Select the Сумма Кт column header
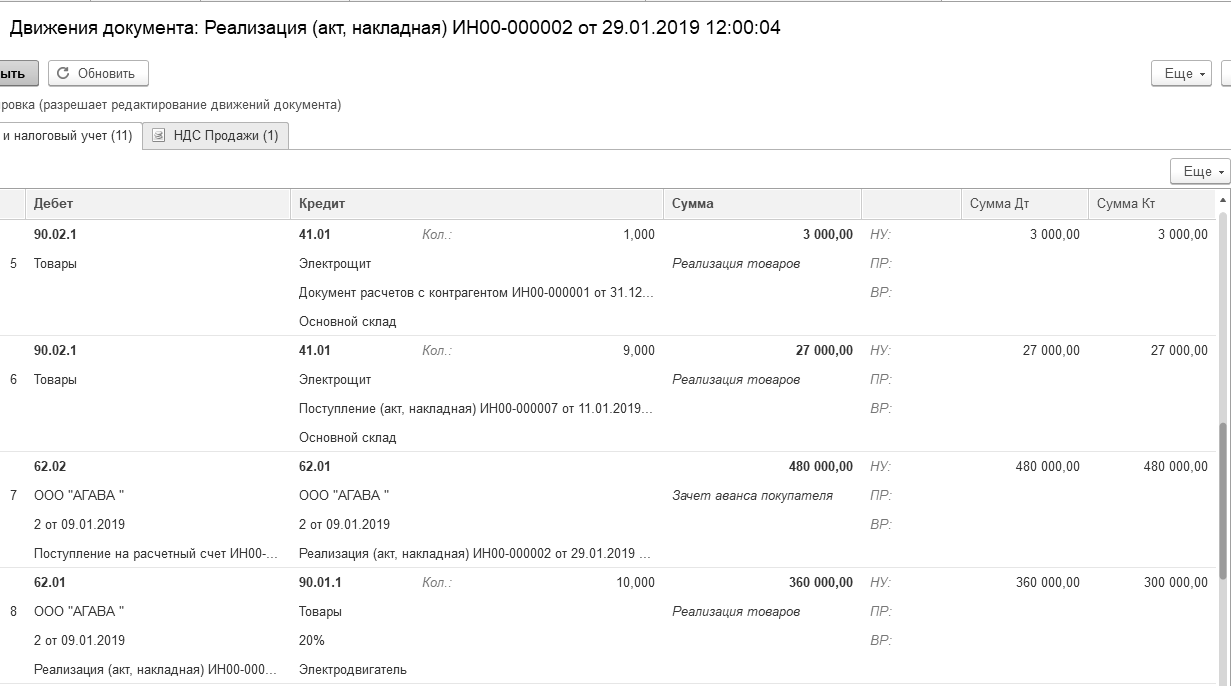 pyautogui.click(x=1125, y=204)
